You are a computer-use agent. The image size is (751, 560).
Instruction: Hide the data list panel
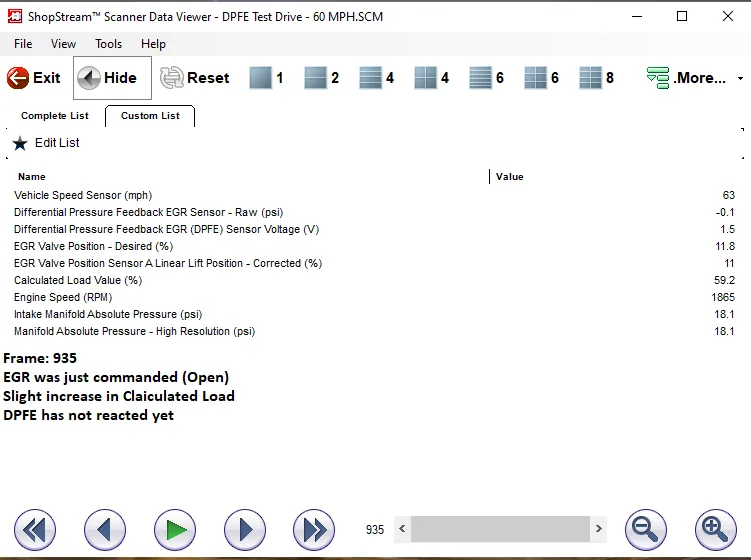112,78
